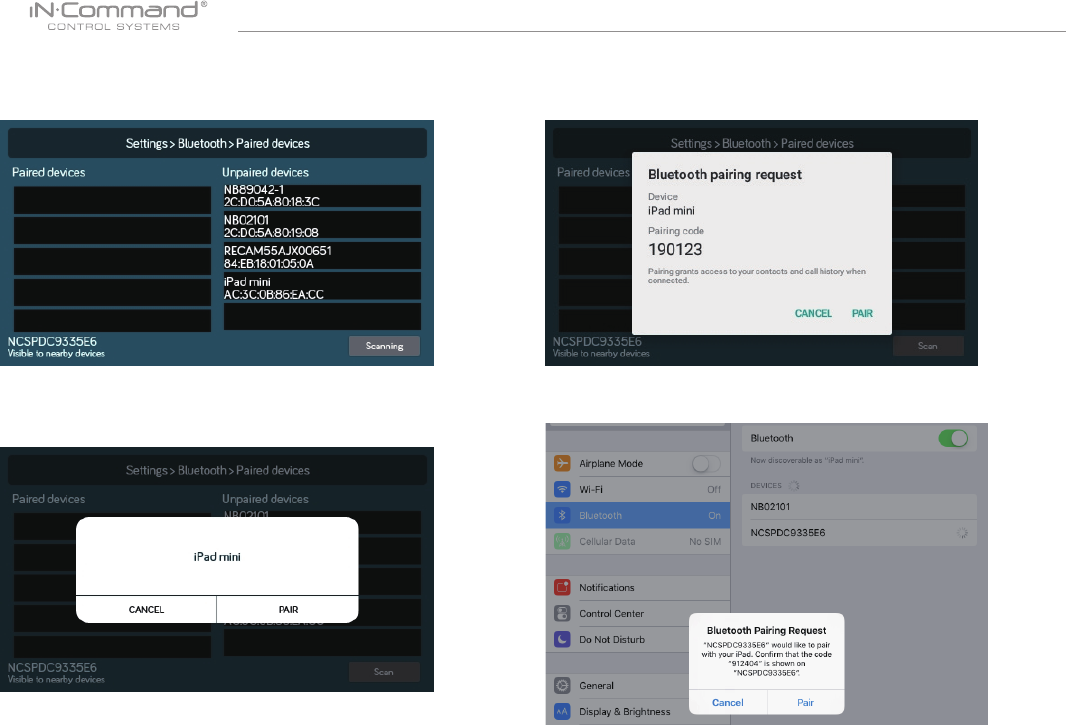The height and width of the screenshot is (725, 1066).
Task: Turn off the iPad Bluetooth switch
Action: tap(953, 439)
